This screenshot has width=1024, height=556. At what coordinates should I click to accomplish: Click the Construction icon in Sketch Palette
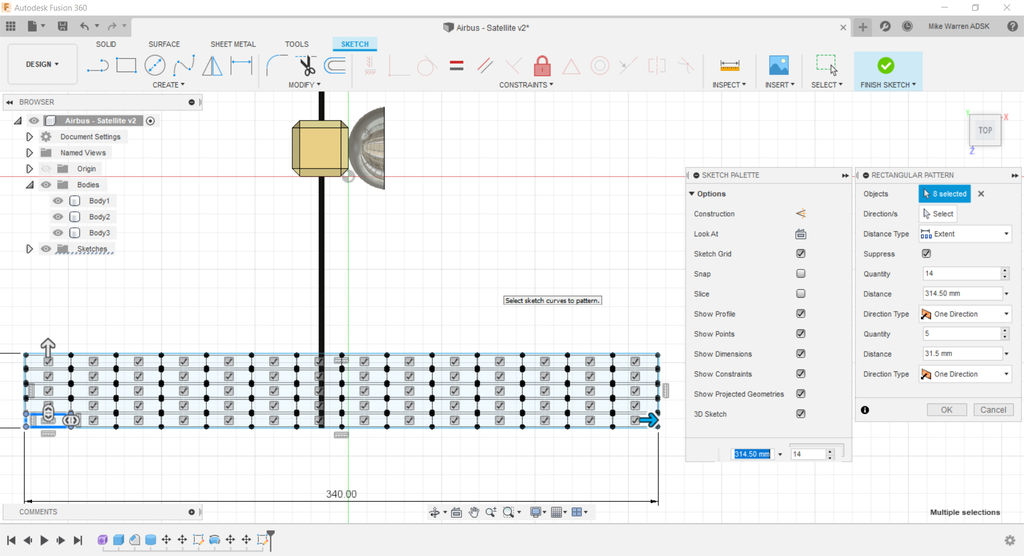click(800, 214)
